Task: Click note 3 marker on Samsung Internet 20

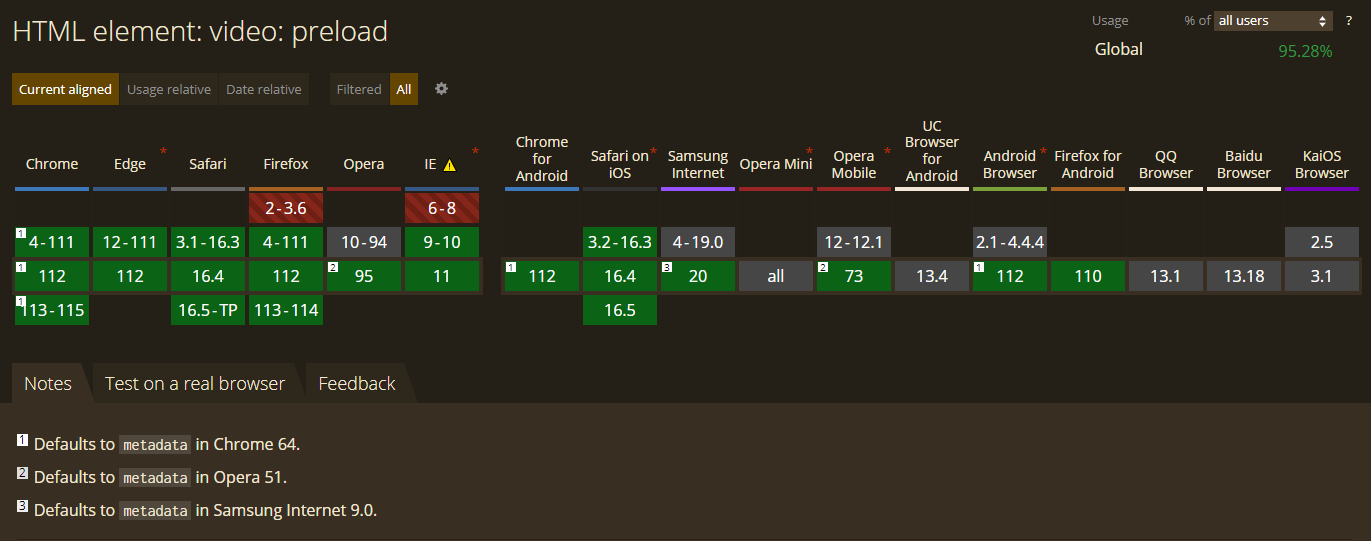Action: 666,268
